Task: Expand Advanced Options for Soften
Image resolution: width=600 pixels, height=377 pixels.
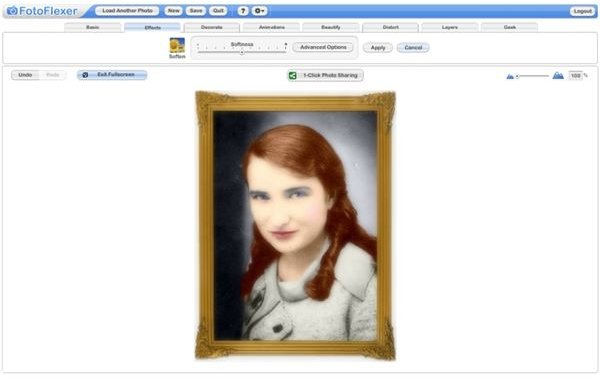Action: pyautogui.click(x=323, y=47)
